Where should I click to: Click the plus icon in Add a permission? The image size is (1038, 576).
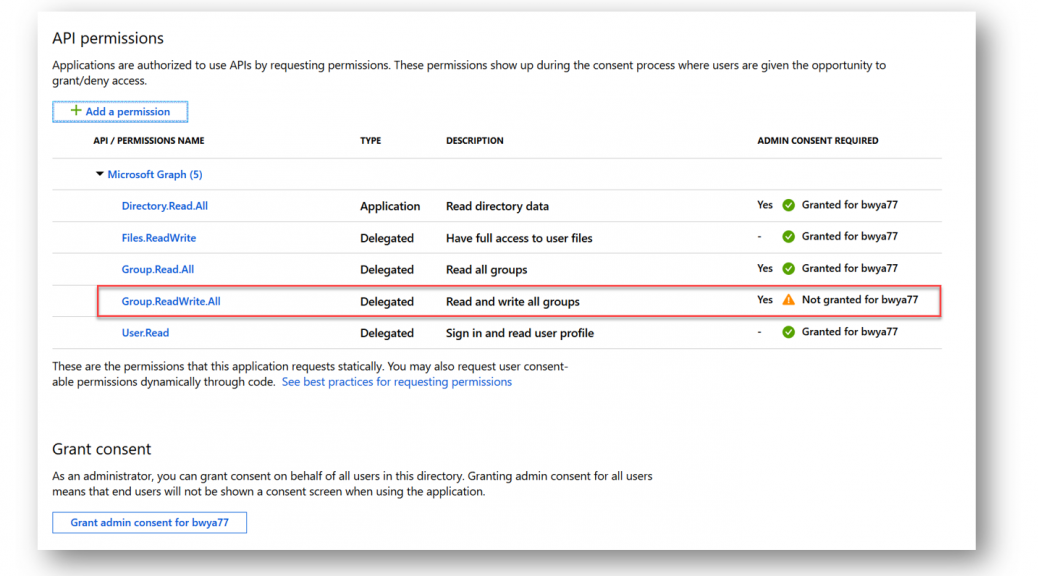coord(76,111)
